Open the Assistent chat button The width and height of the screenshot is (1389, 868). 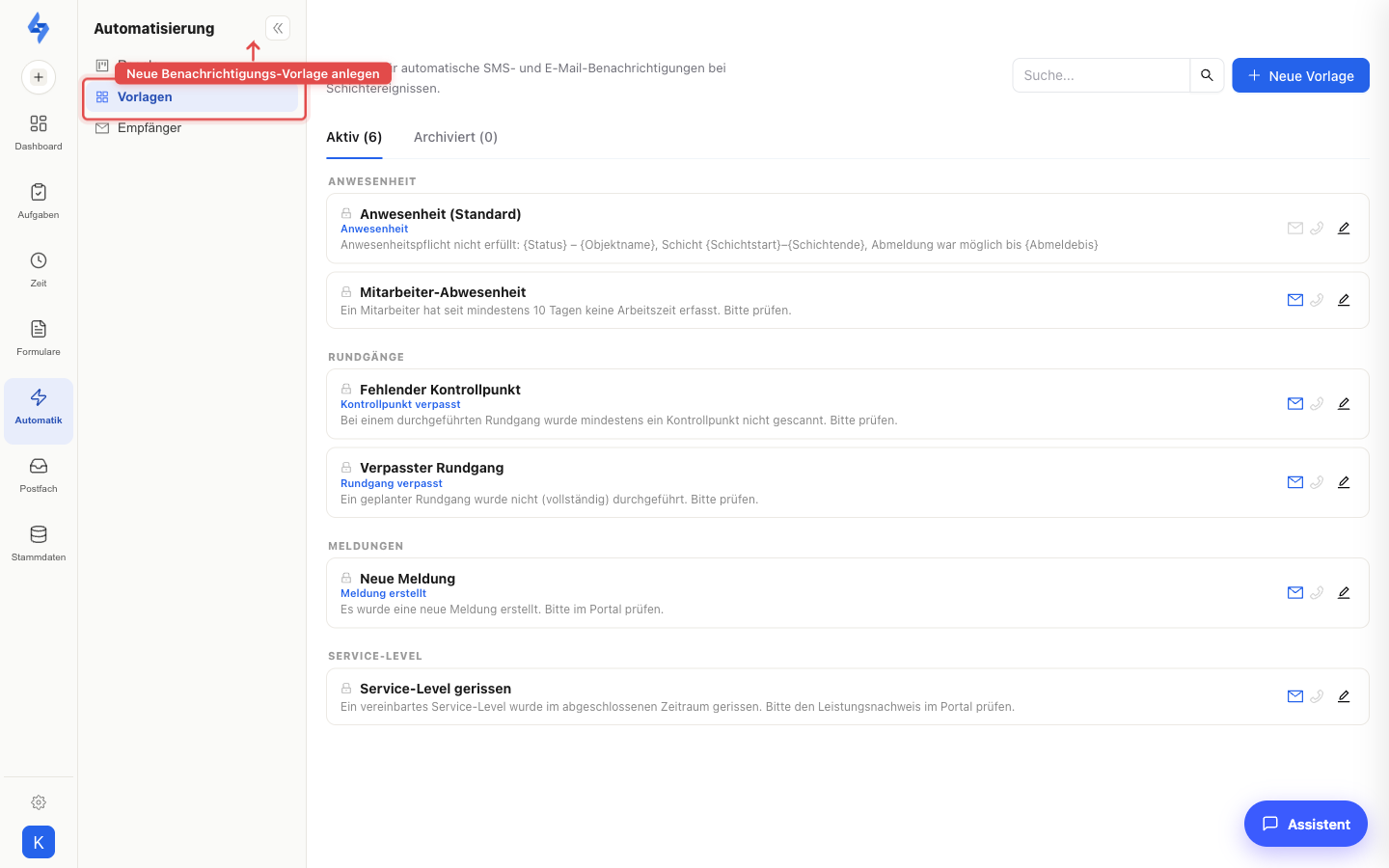(x=1306, y=824)
